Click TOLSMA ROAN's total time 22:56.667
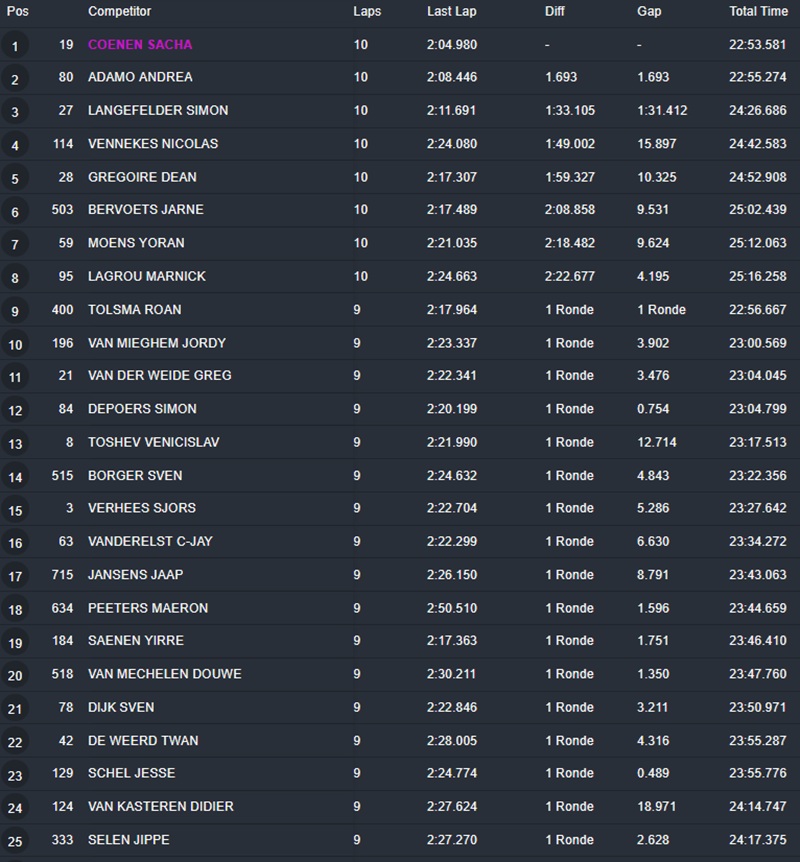The width and height of the screenshot is (800, 862). (x=757, y=310)
